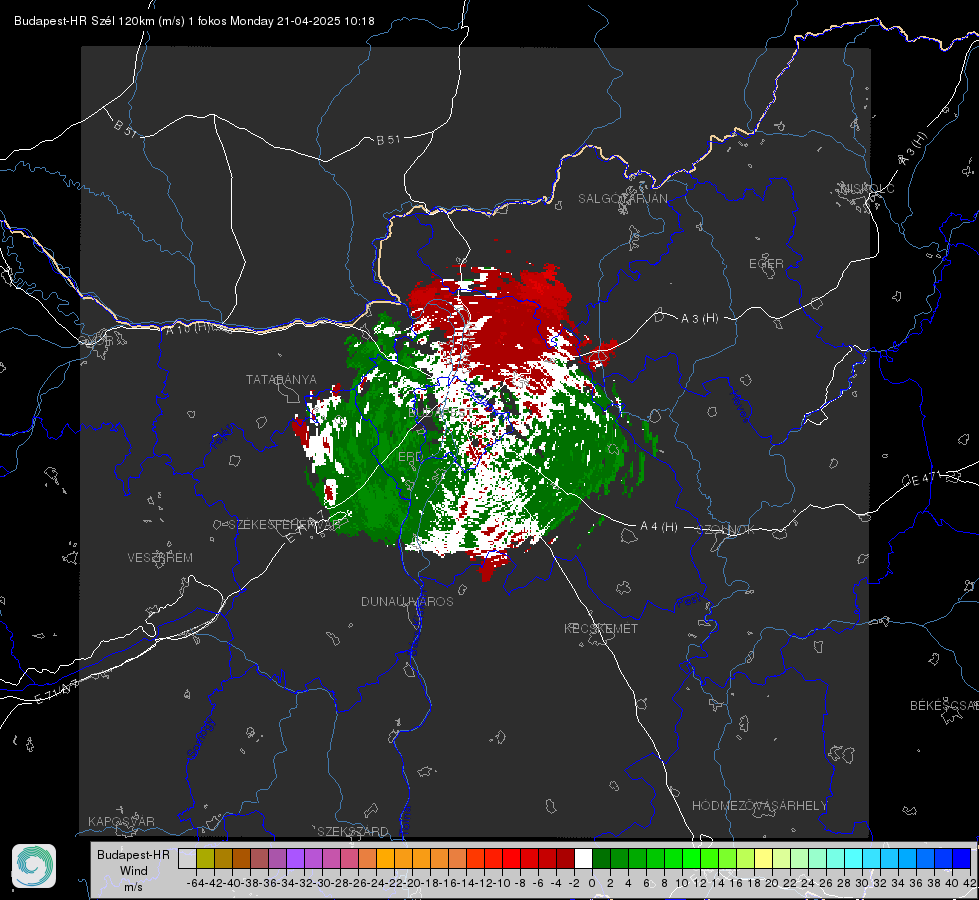This screenshot has height=900, width=979.
Task: Click the swirl logo icon beside the legend
Action: (34, 866)
